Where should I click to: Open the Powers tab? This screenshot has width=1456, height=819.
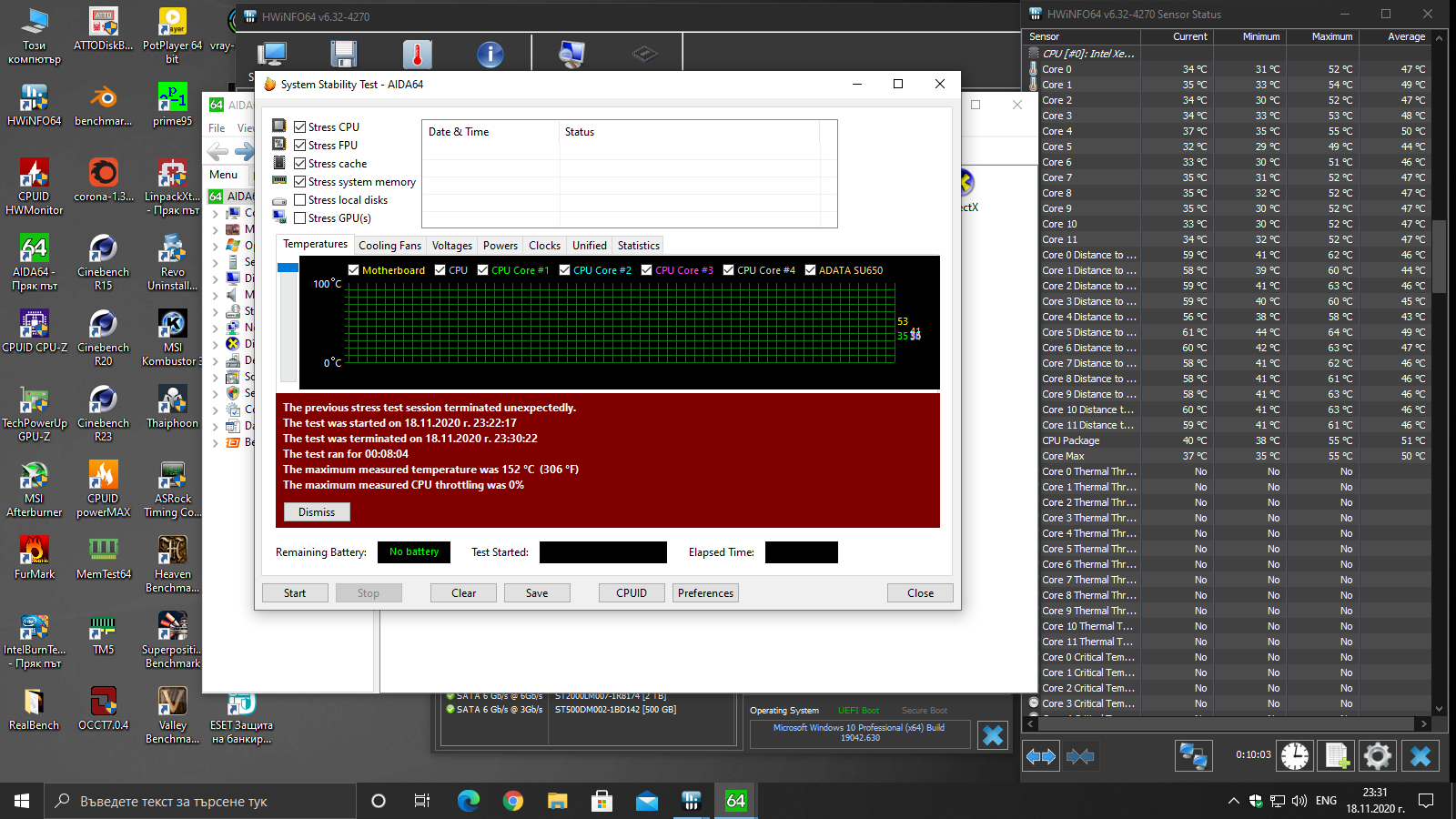(x=500, y=246)
